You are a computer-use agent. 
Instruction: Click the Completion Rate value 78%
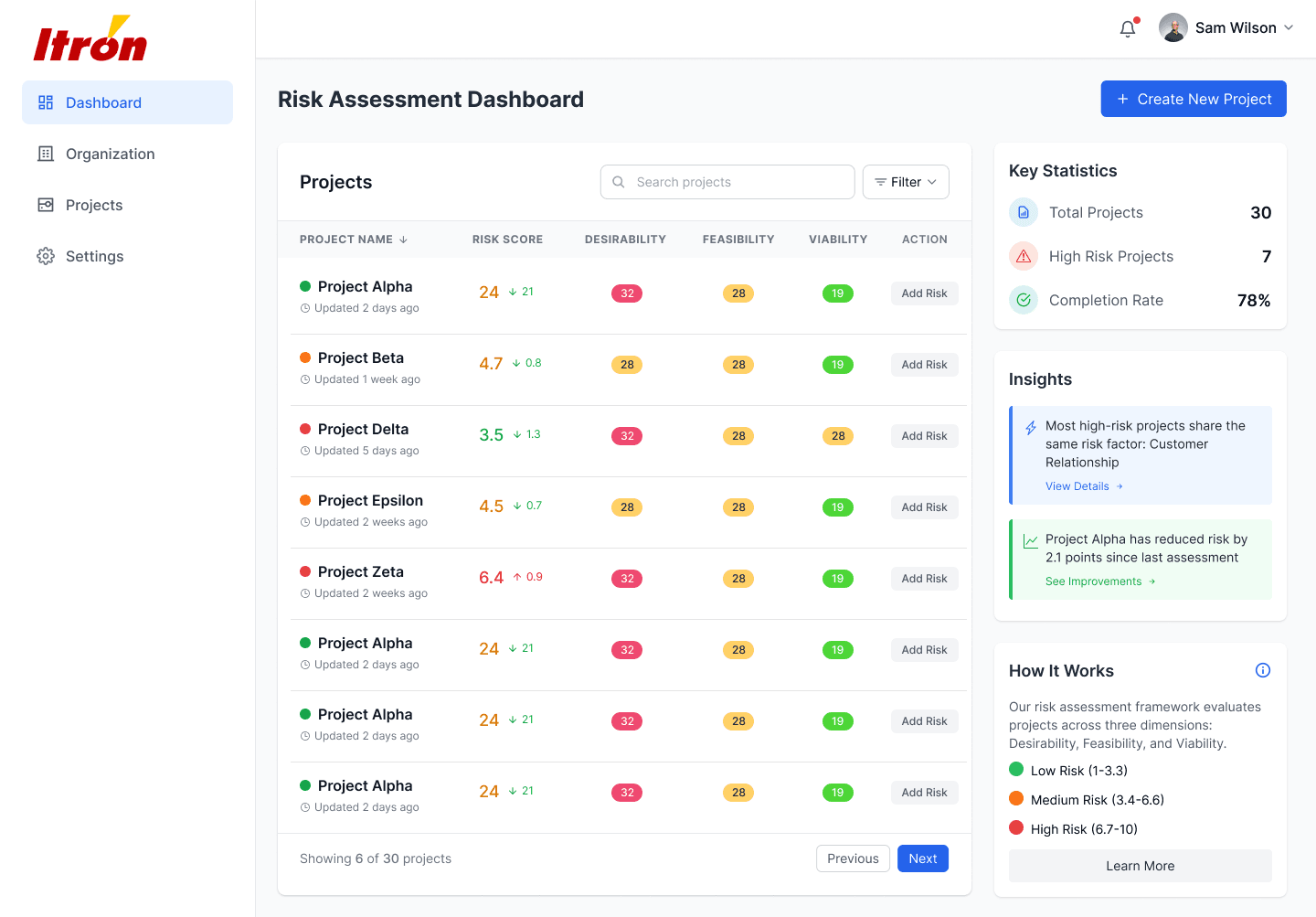1254,300
